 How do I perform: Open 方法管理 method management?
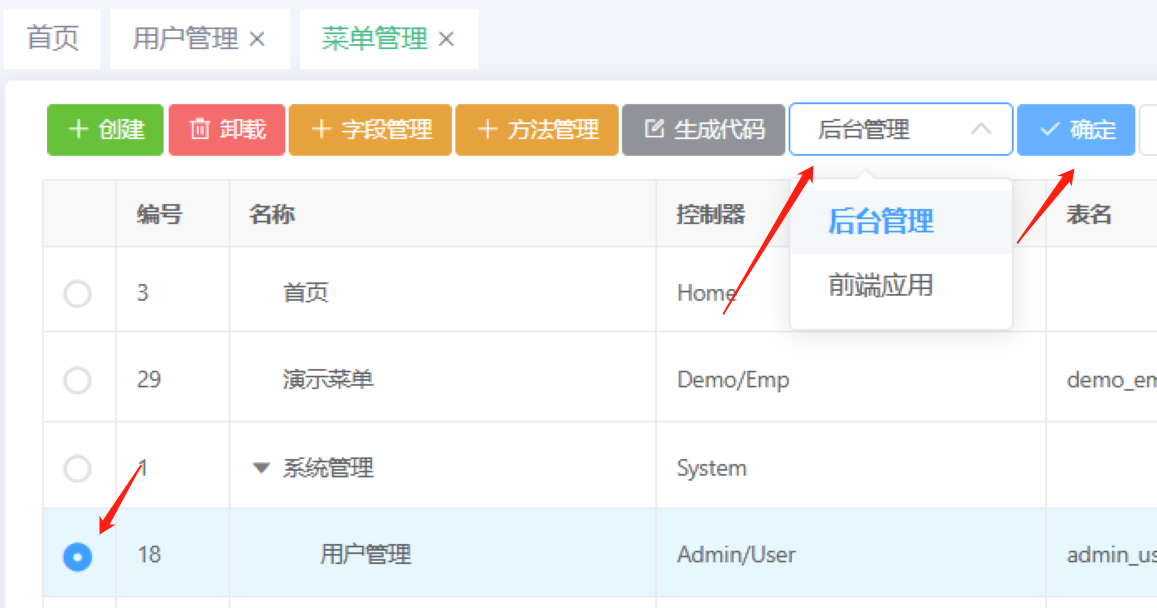click(537, 130)
